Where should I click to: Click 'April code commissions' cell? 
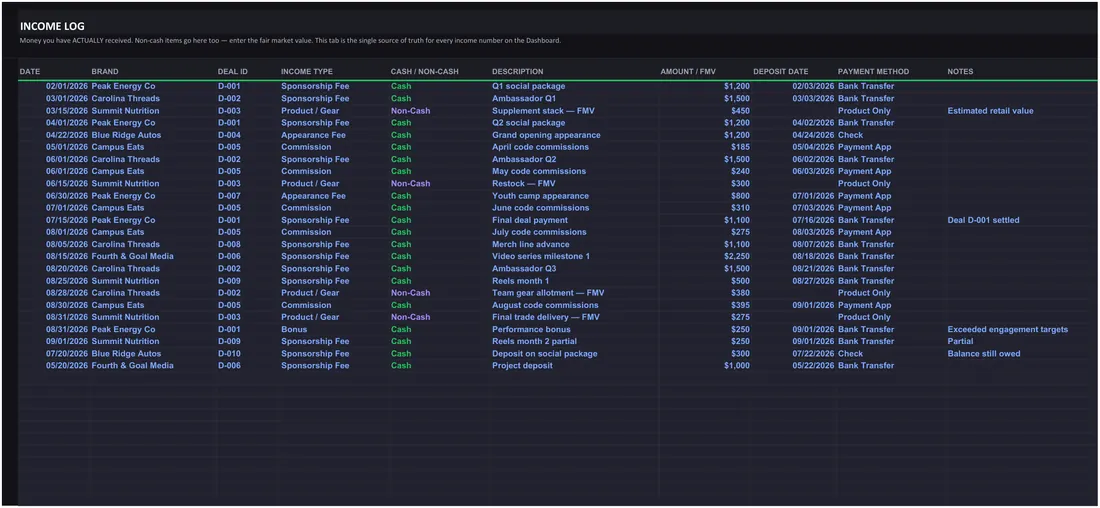click(x=540, y=147)
